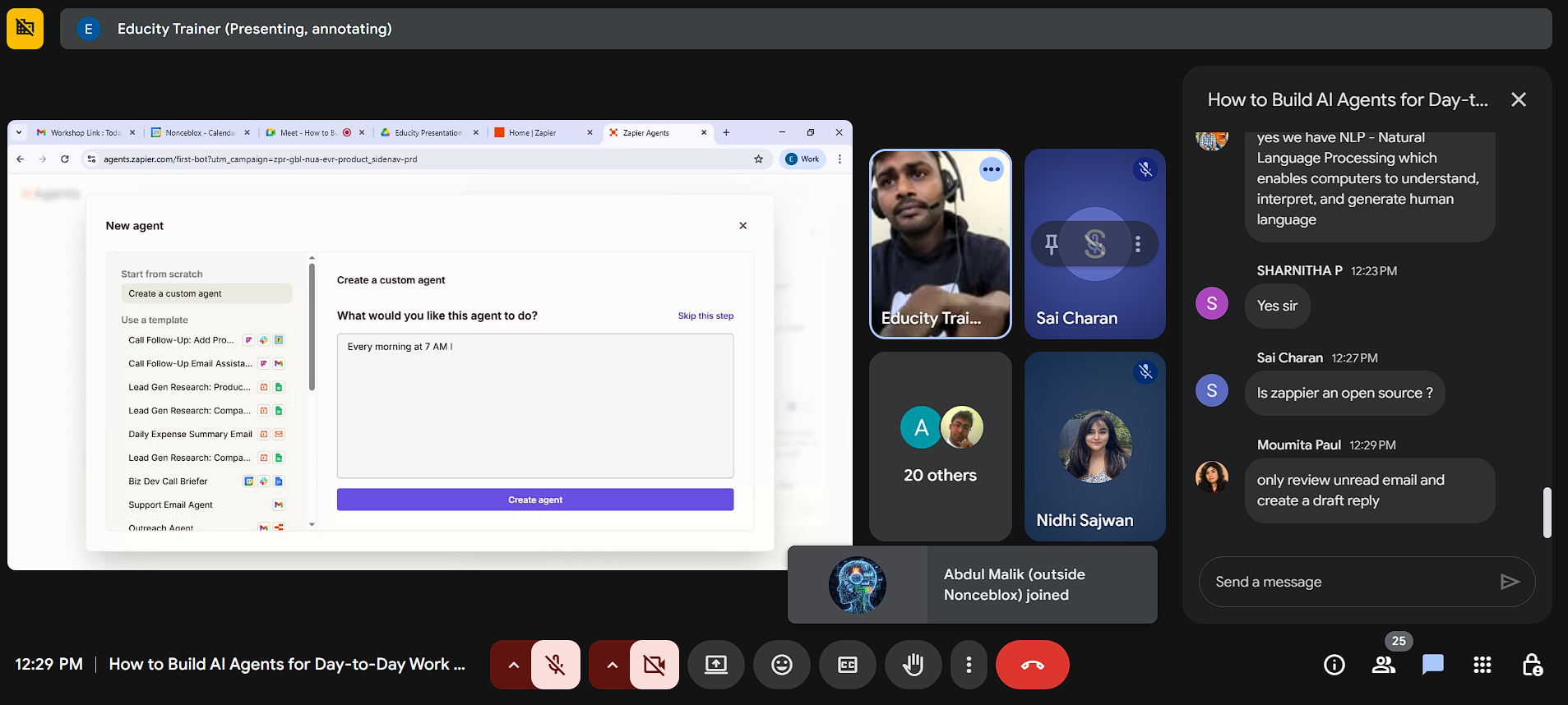The image size is (1568, 705).
Task: Toggle closed captions
Action: (x=848, y=665)
